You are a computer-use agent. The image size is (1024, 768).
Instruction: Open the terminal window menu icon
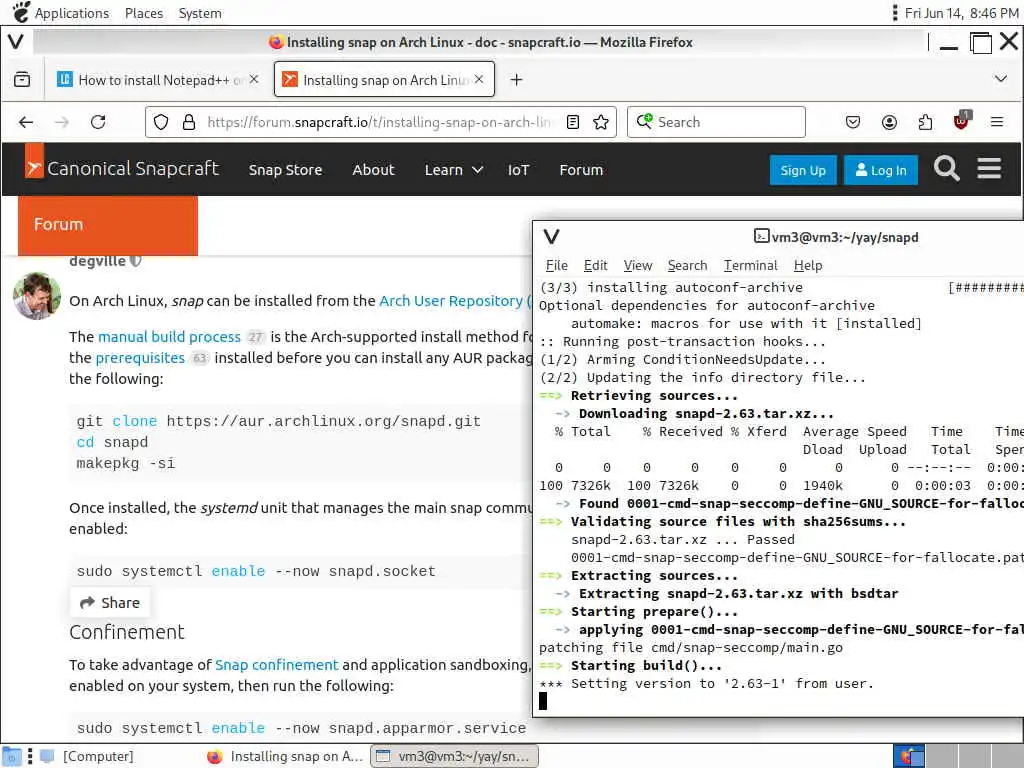pos(551,236)
